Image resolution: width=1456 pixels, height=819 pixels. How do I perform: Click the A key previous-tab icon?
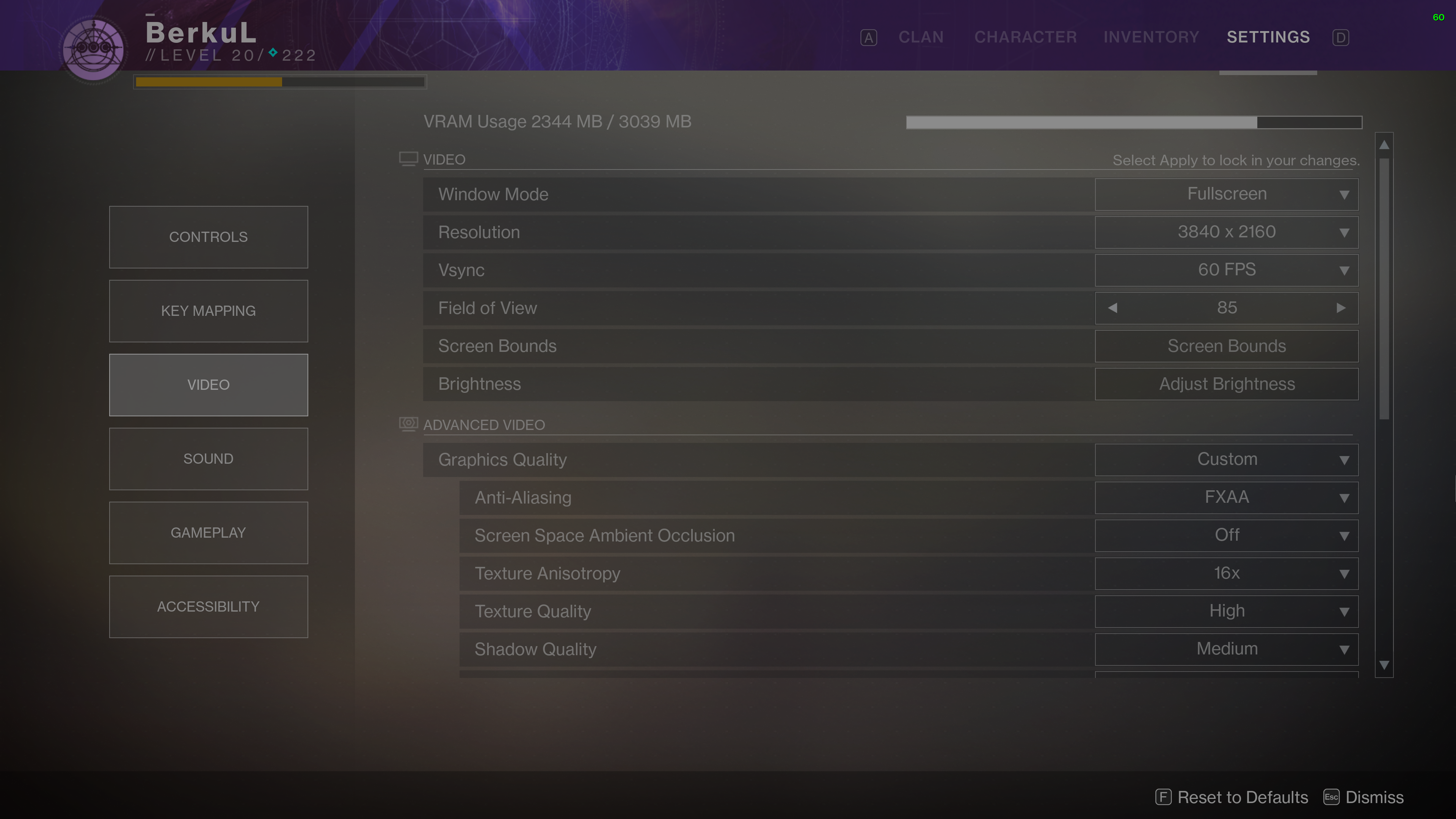868,38
